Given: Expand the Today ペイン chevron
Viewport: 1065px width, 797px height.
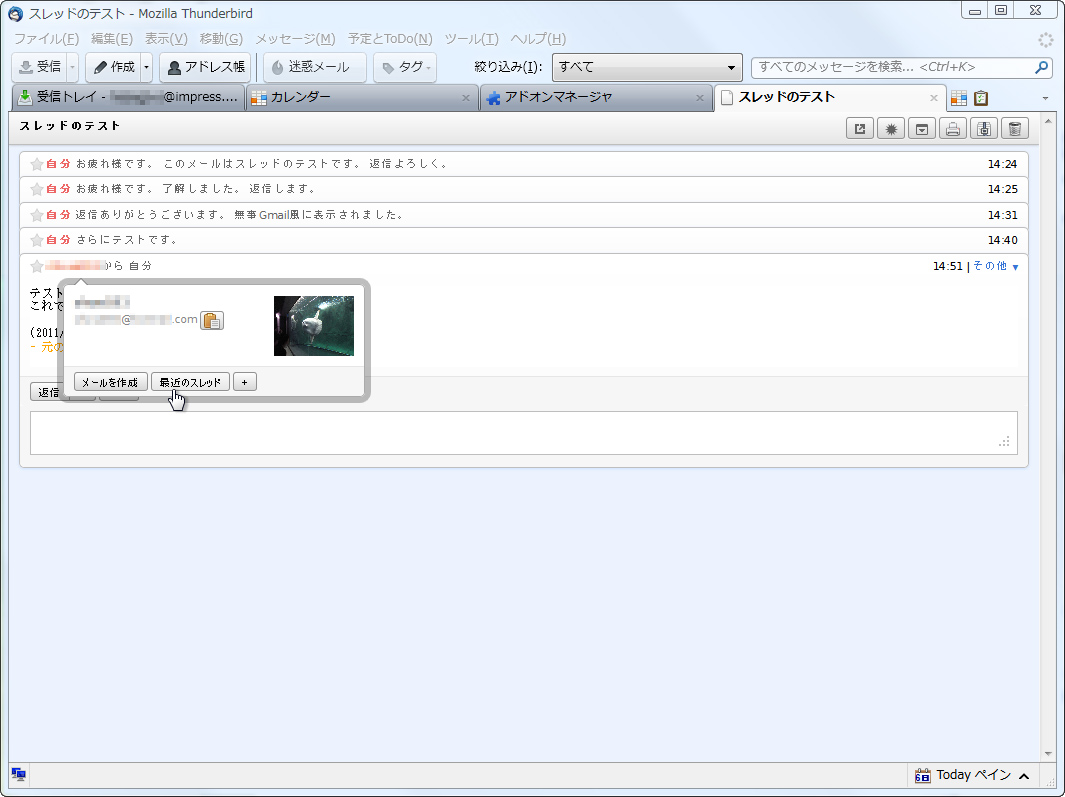Looking at the screenshot, I should 1024,775.
